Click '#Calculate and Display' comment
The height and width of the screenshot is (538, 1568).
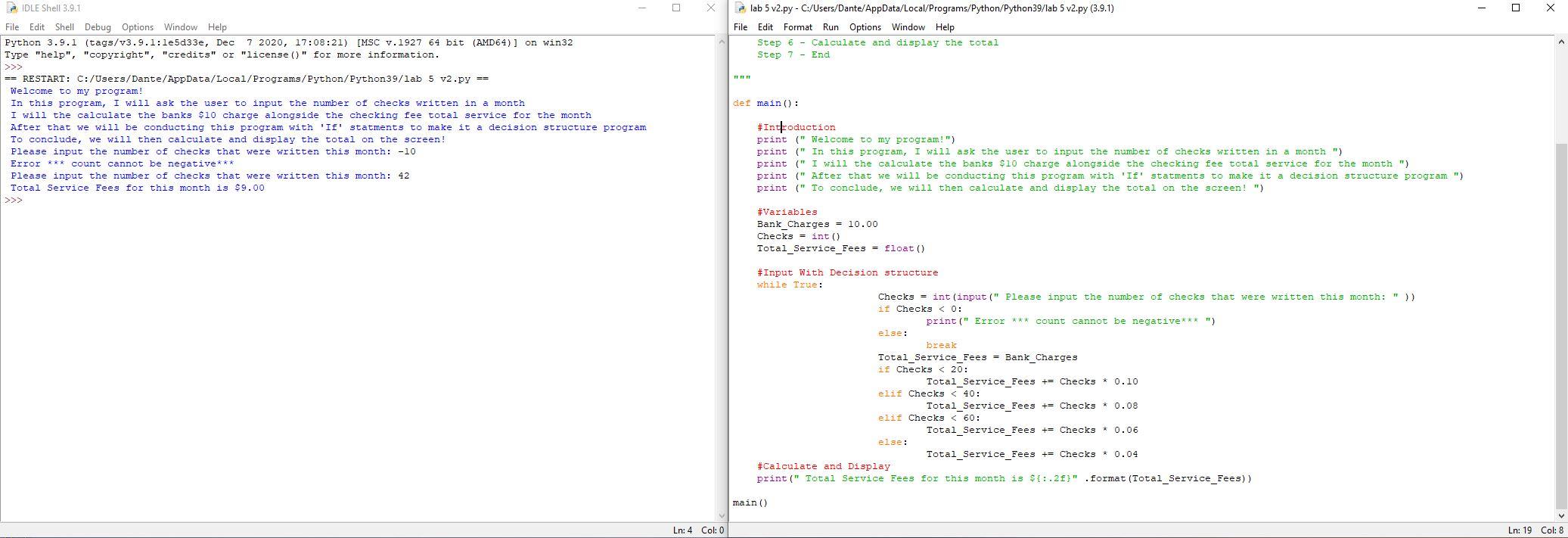823,466
